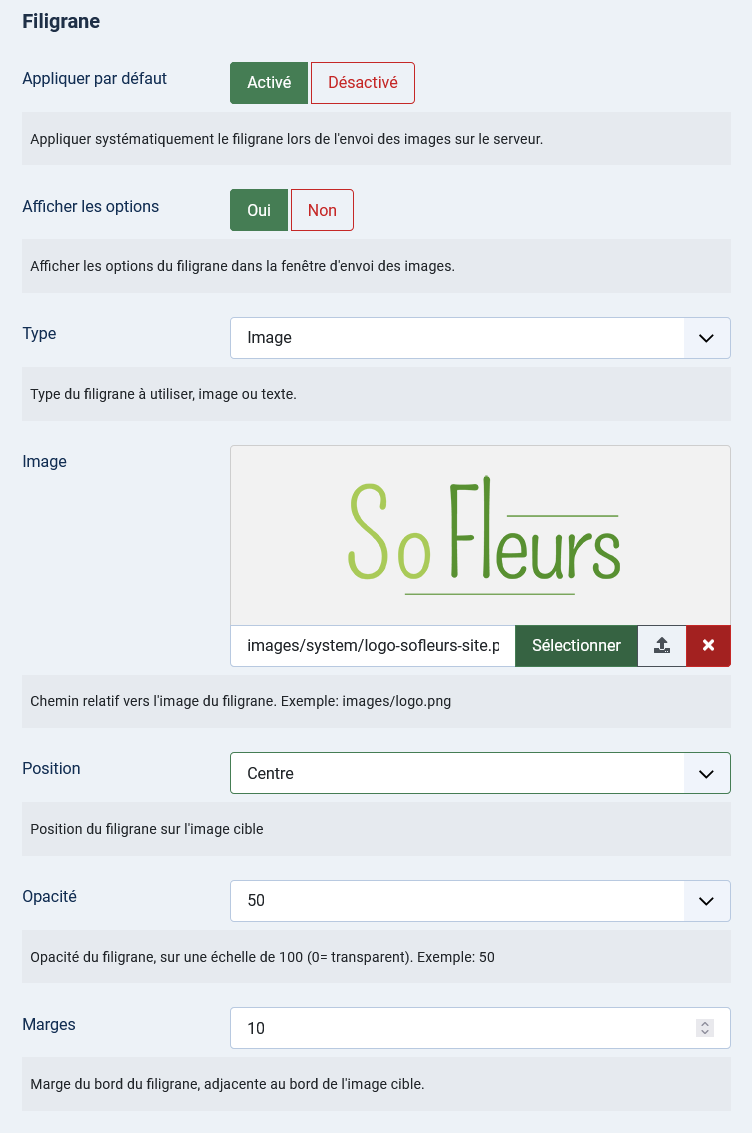Click the Afficher les options label
This screenshot has height=1133, width=752.
point(90,207)
